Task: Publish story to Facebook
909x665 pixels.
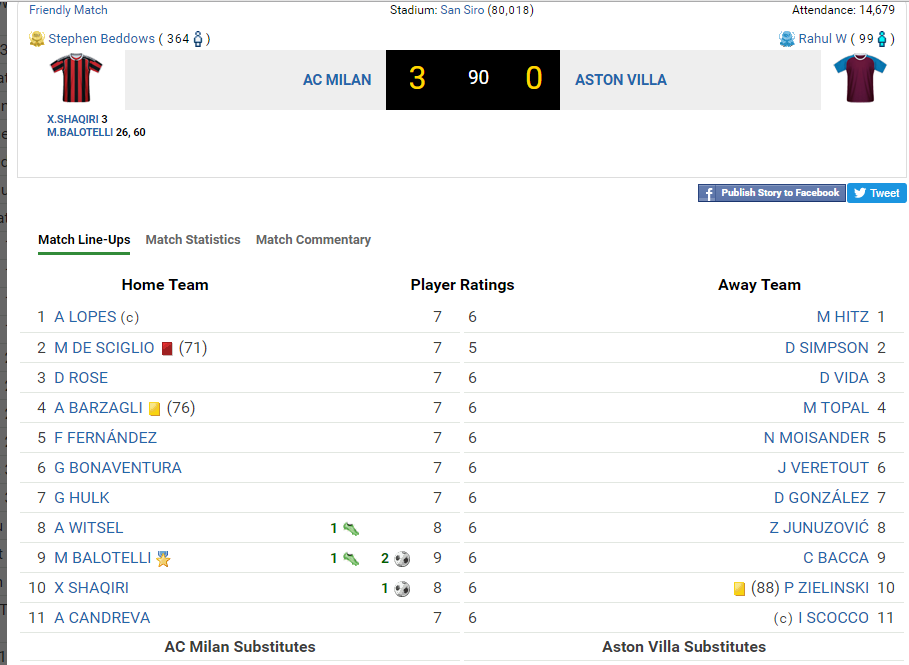Action: pos(771,193)
